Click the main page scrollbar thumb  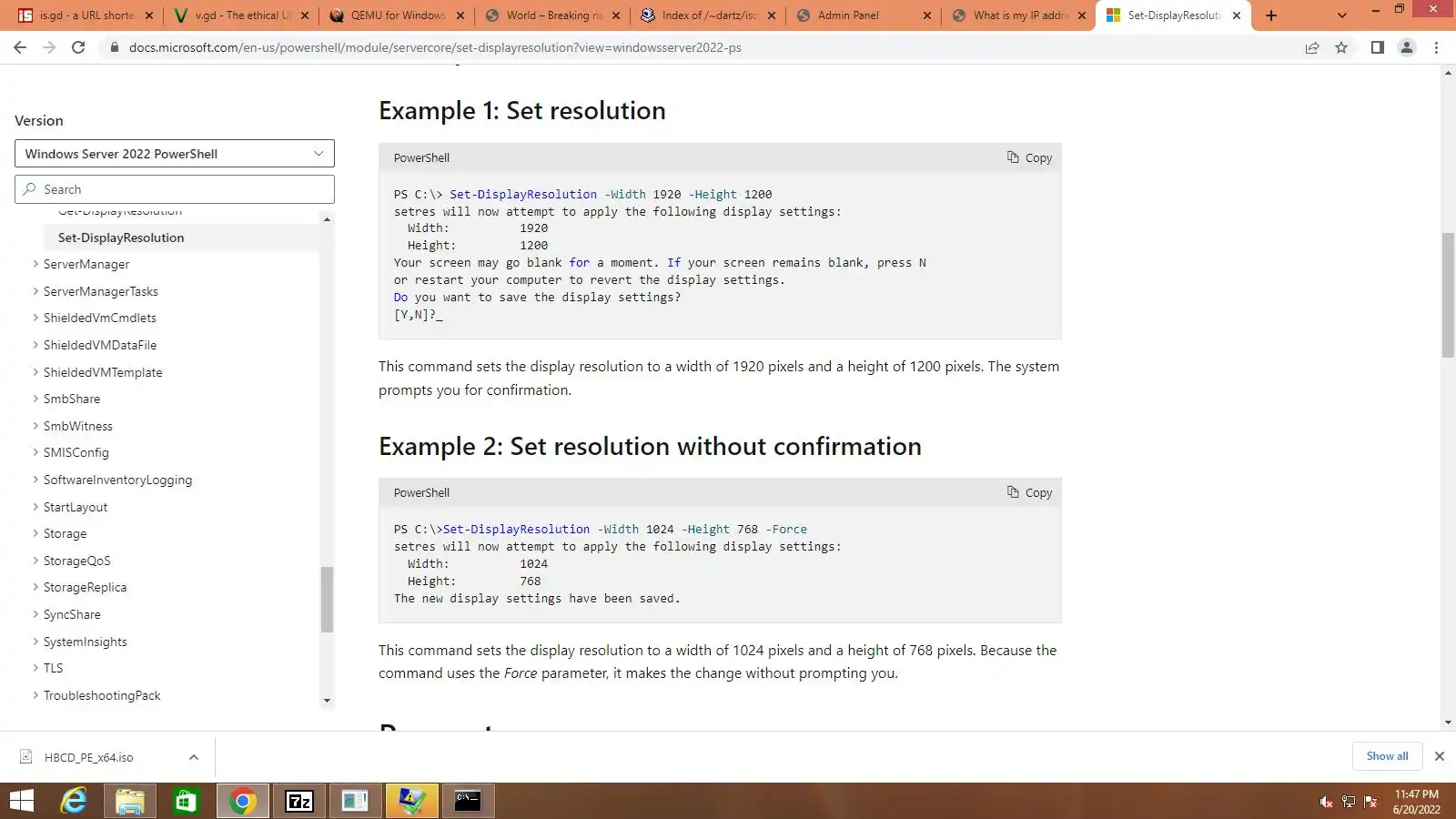pyautogui.click(x=1448, y=295)
